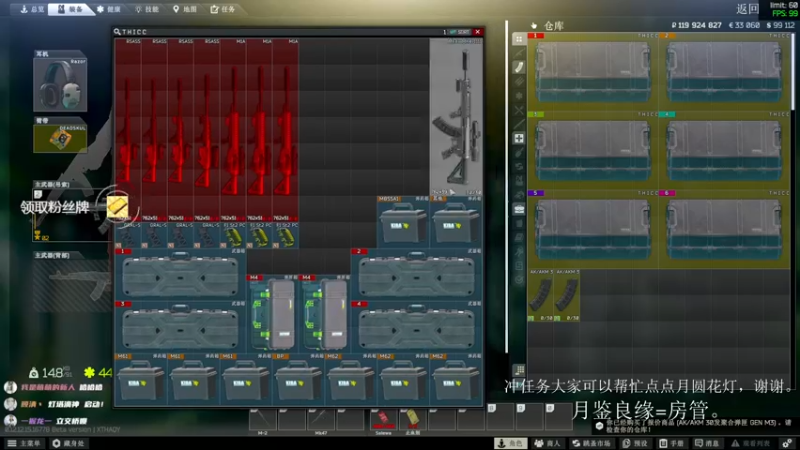Click the red Salewa quick-slot item

coord(384,418)
